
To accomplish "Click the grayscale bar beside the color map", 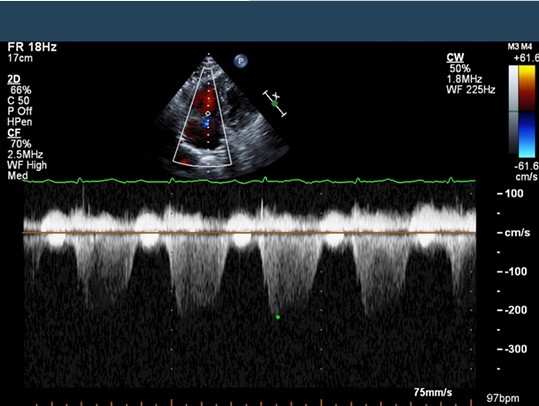I will coord(513,110).
